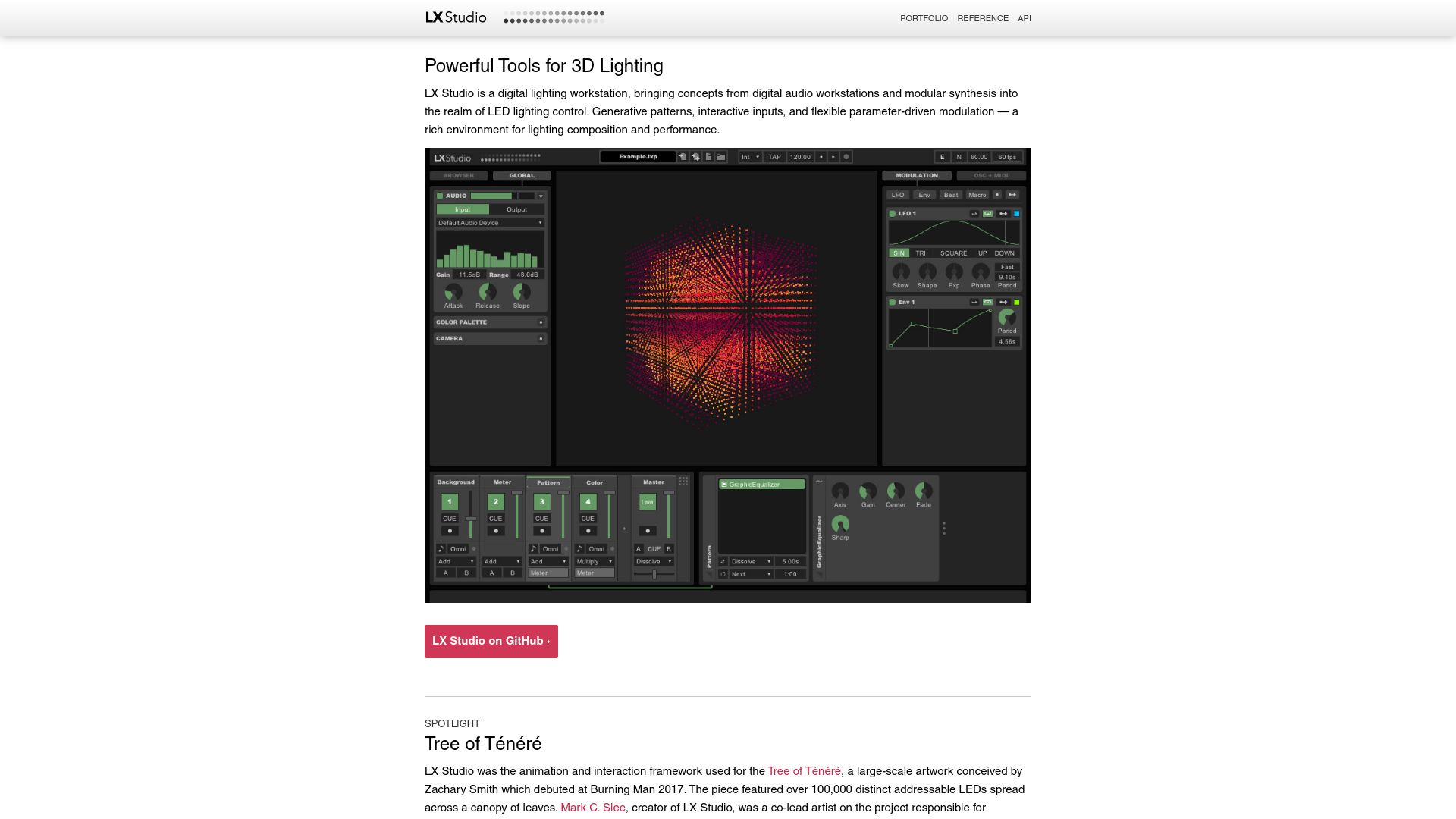
Task: Add a Macro modulator
Action: coord(977,195)
